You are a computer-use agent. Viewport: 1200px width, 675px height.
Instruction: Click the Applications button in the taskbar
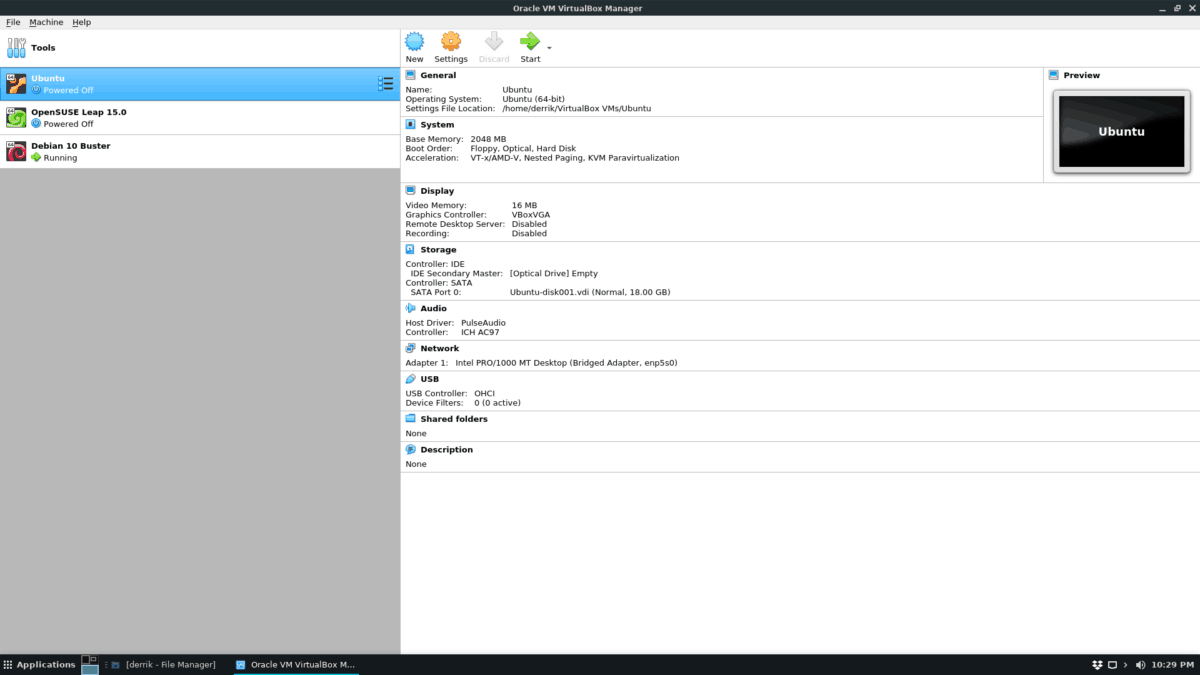pos(40,664)
